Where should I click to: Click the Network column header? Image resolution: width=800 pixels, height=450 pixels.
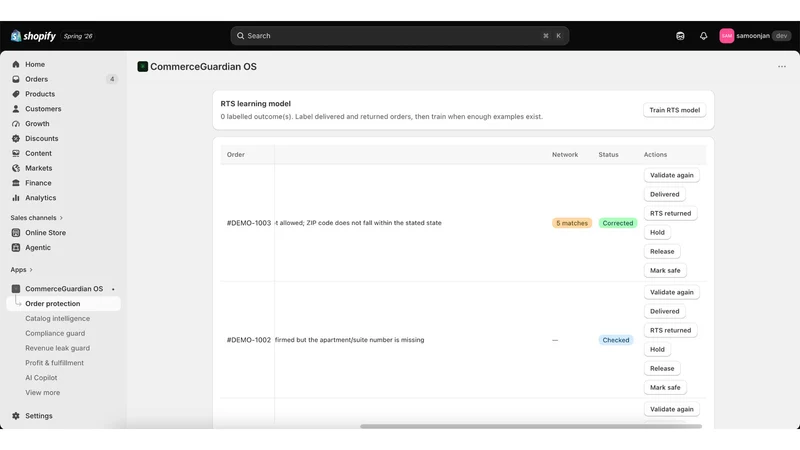[565, 155]
